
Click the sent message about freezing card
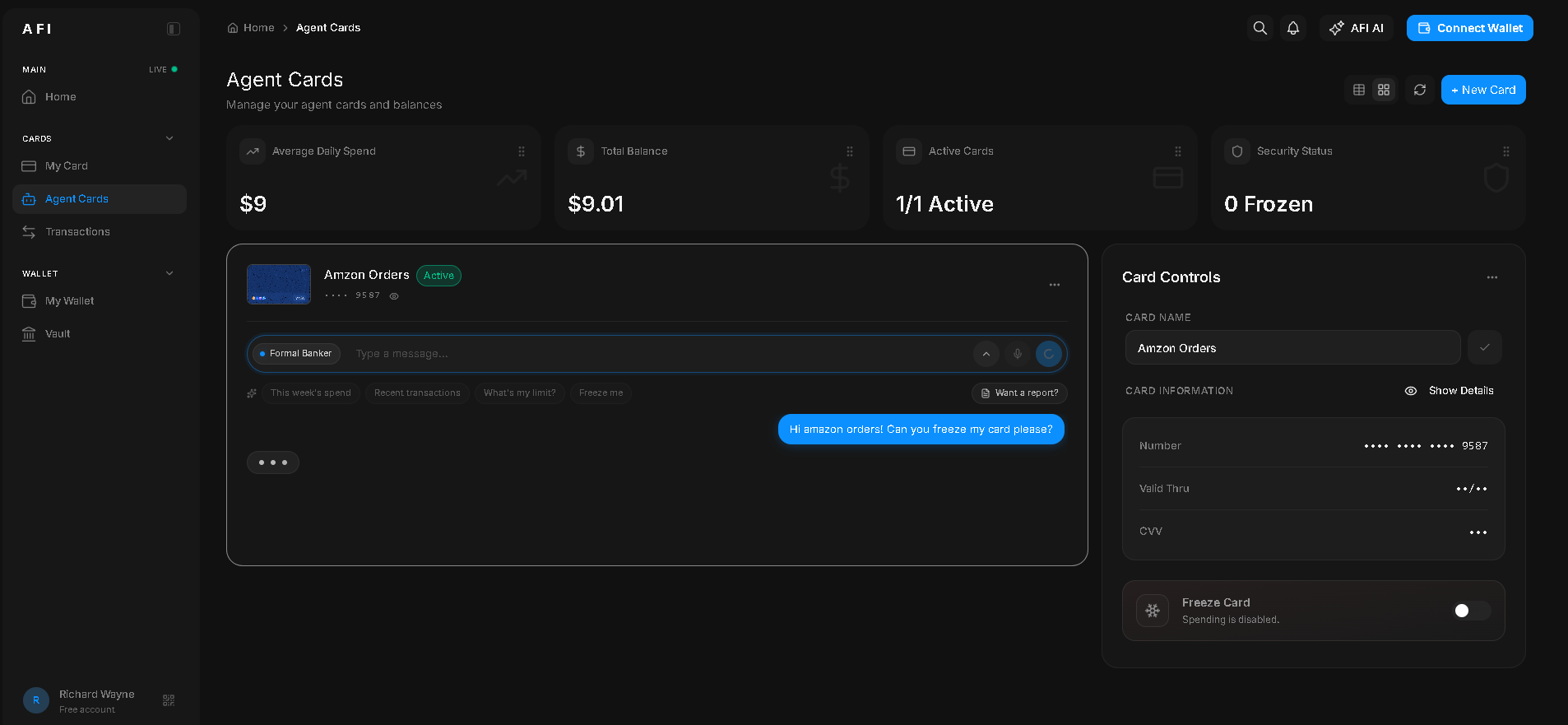coord(921,430)
